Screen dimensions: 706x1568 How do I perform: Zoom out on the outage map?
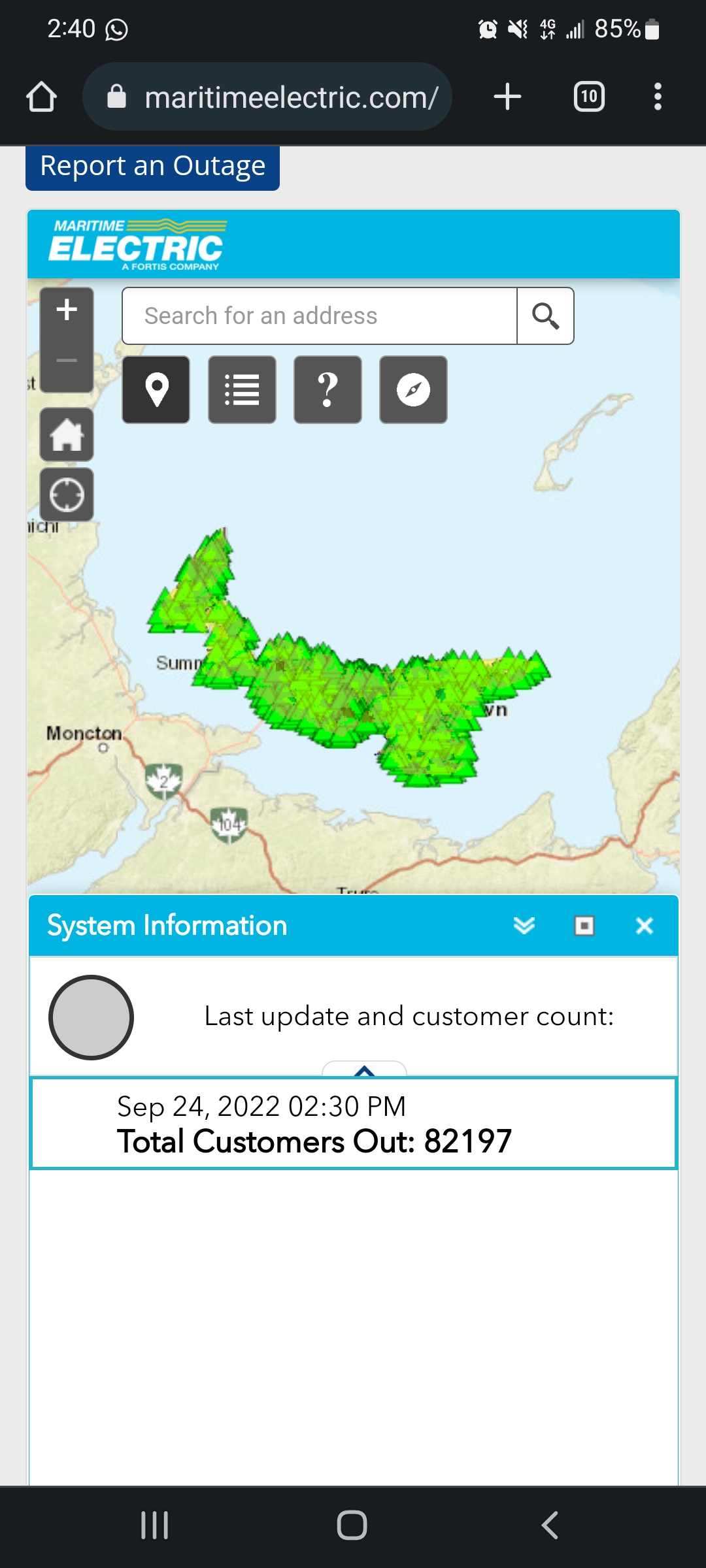click(x=67, y=361)
